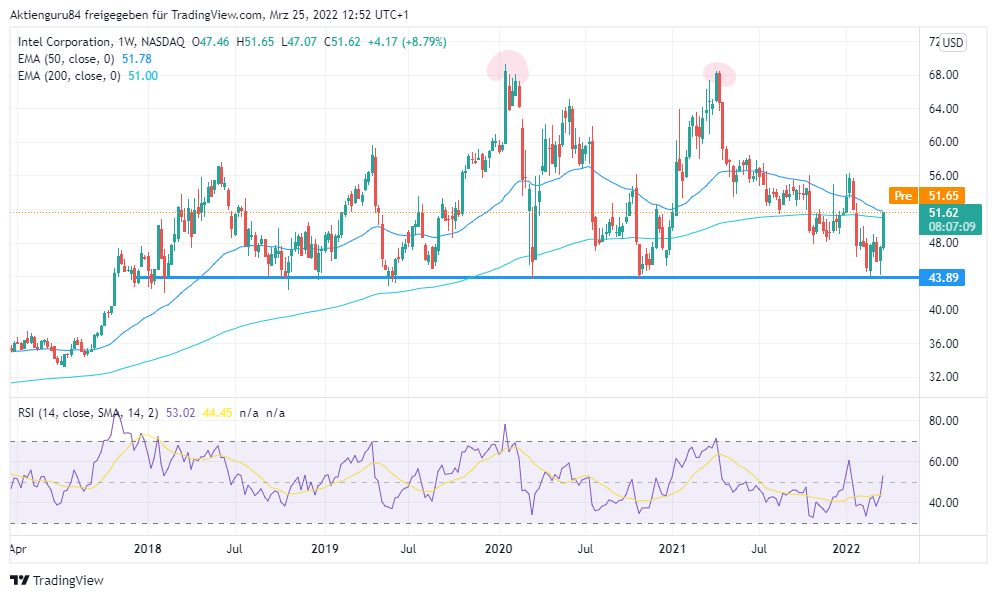Open the USD currency selector

952,43
